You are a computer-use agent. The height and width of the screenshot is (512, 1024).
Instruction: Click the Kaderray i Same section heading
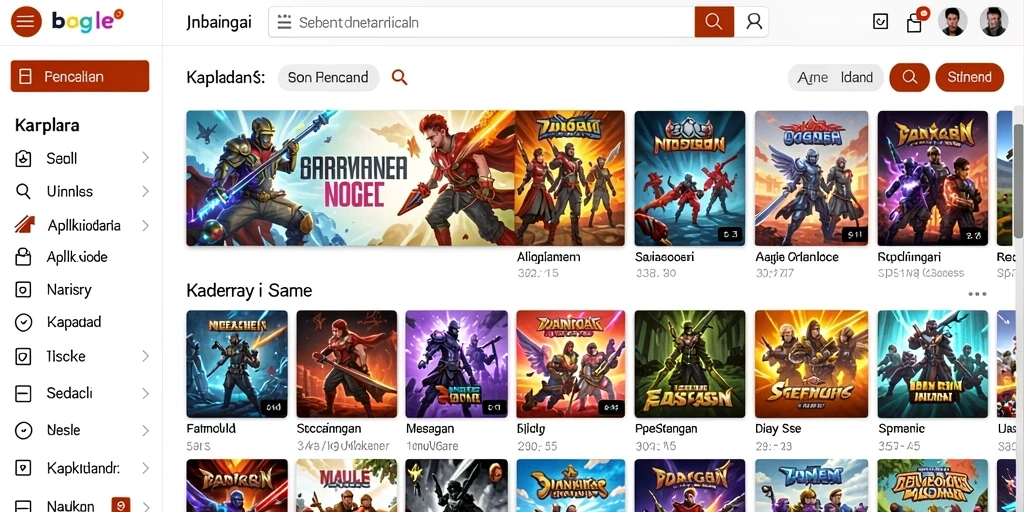[249, 291]
